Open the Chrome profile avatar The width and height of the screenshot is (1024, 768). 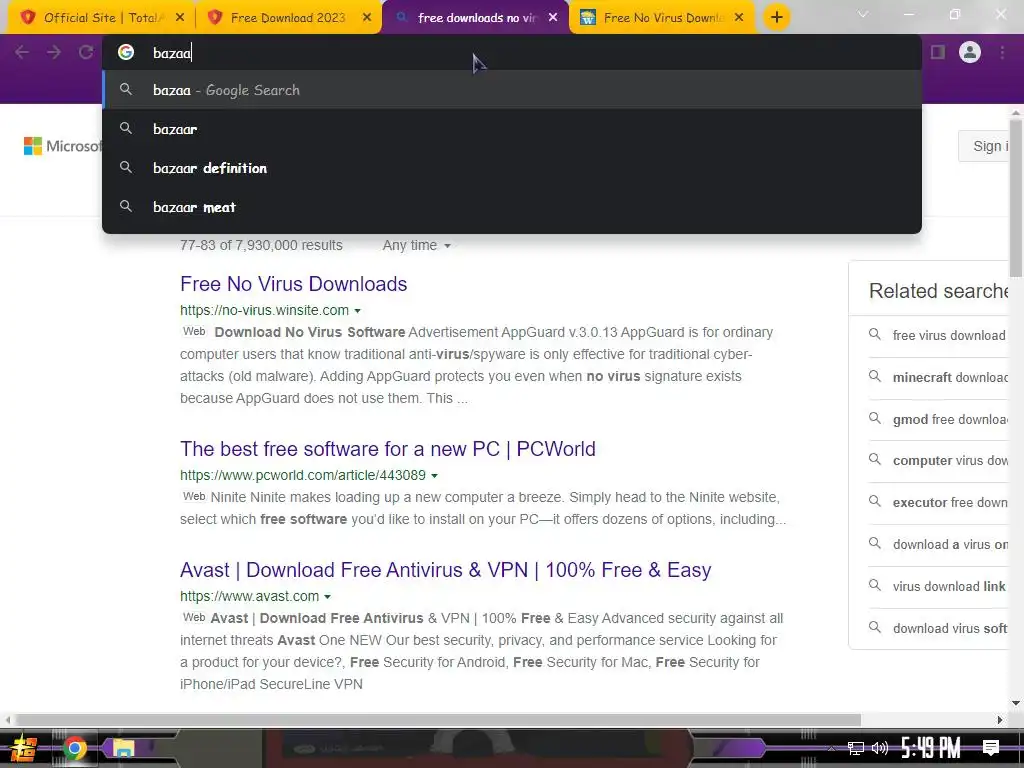970,52
